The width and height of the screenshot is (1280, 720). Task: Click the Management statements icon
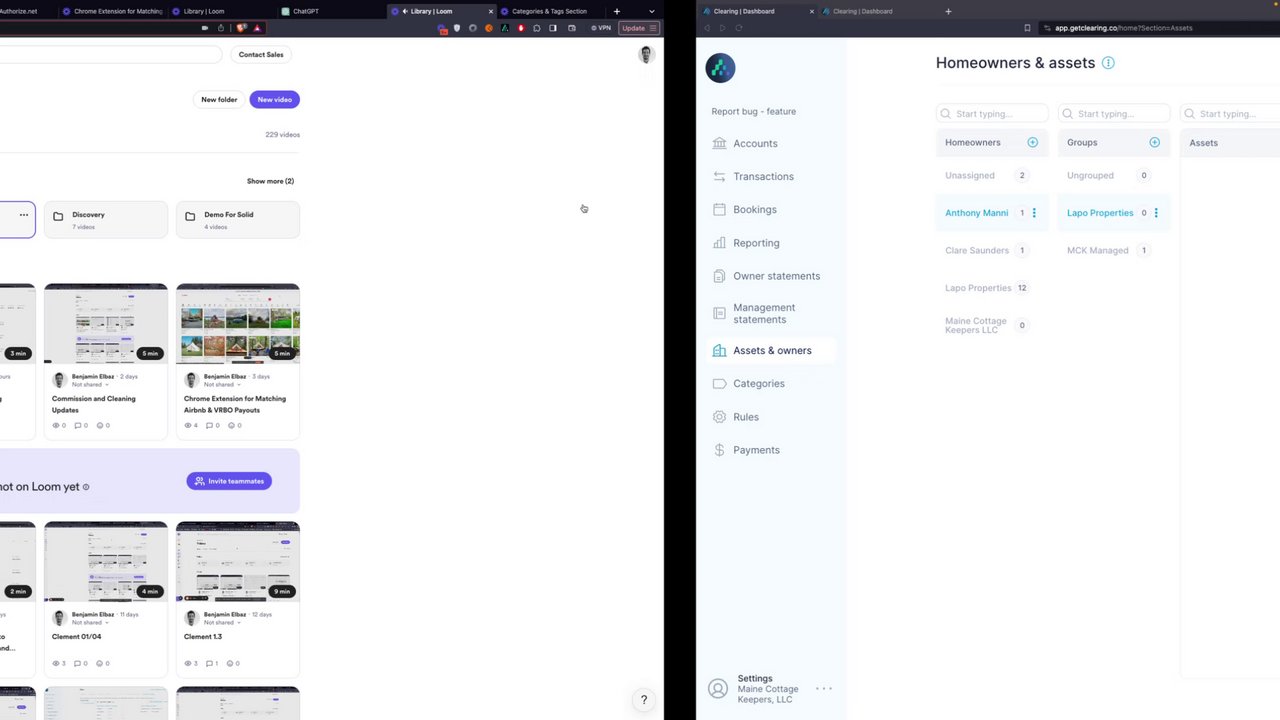pos(719,313)
